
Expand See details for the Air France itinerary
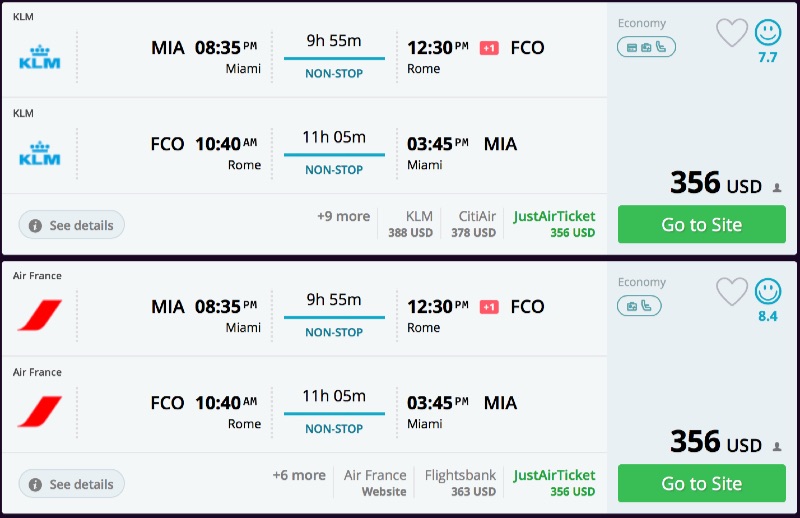(72, 484)
